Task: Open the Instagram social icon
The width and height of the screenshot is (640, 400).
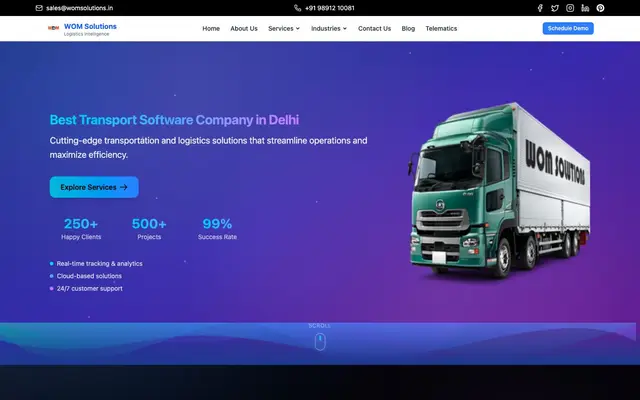Action: pyautogui.click(x=570, y=8)
